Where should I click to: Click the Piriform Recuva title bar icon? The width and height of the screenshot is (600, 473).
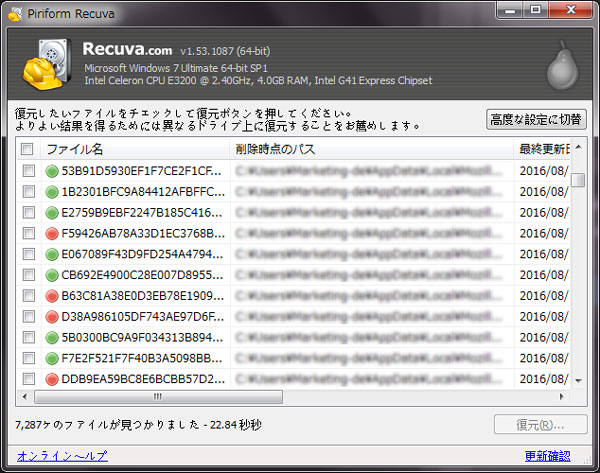click(15, 14)
